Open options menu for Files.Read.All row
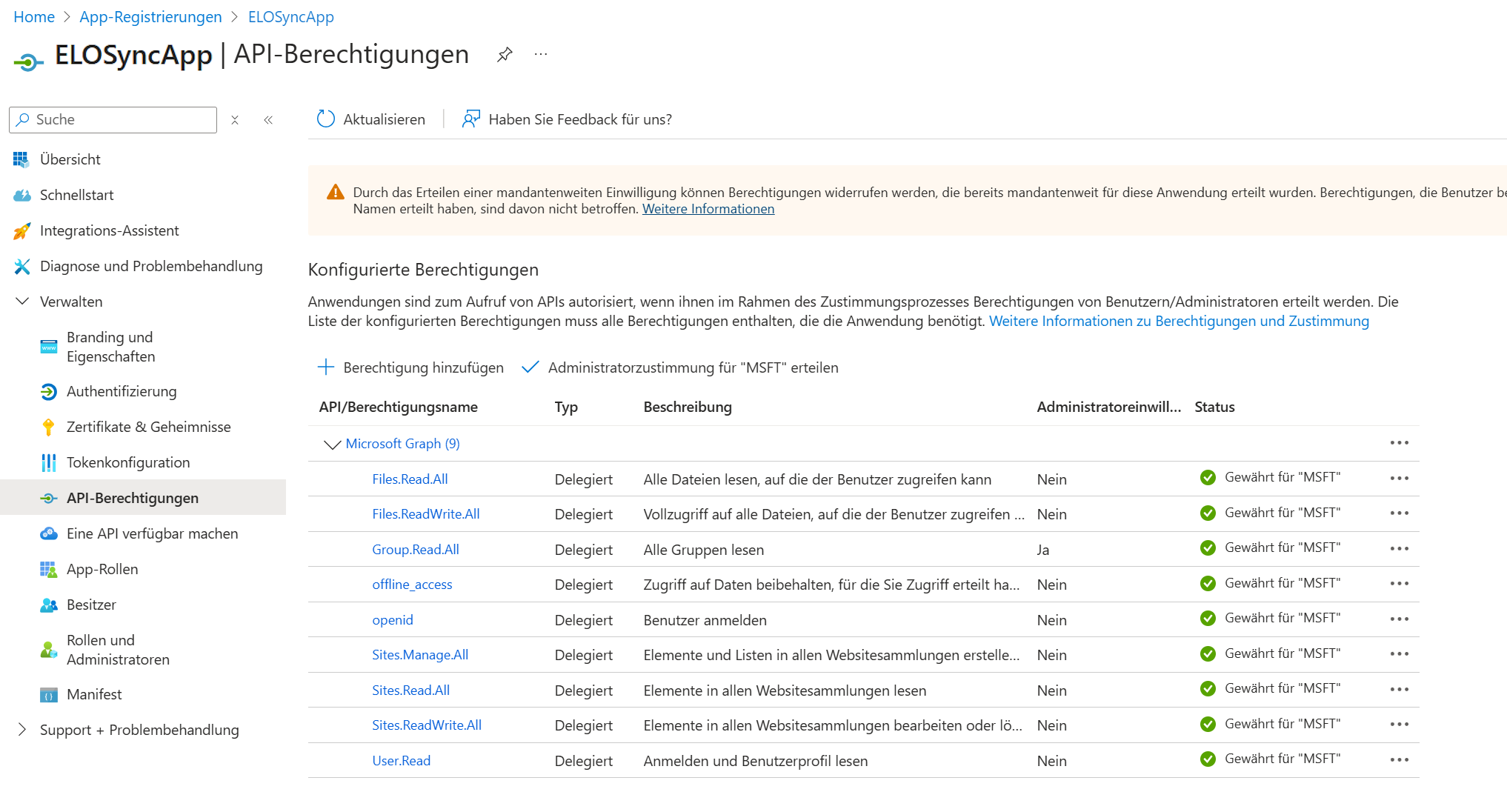1507x812 pixels. point(1399,479)
